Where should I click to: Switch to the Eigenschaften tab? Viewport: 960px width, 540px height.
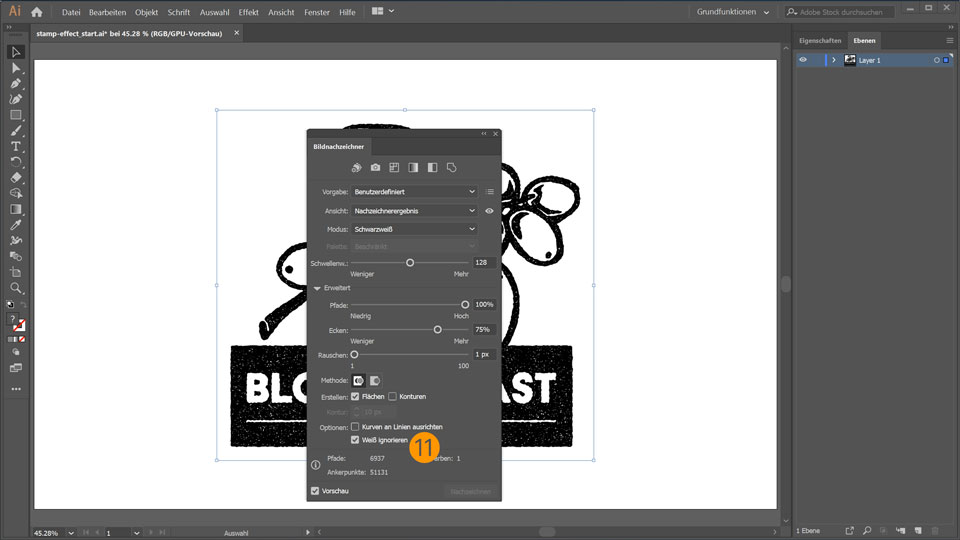pos(820,40)
